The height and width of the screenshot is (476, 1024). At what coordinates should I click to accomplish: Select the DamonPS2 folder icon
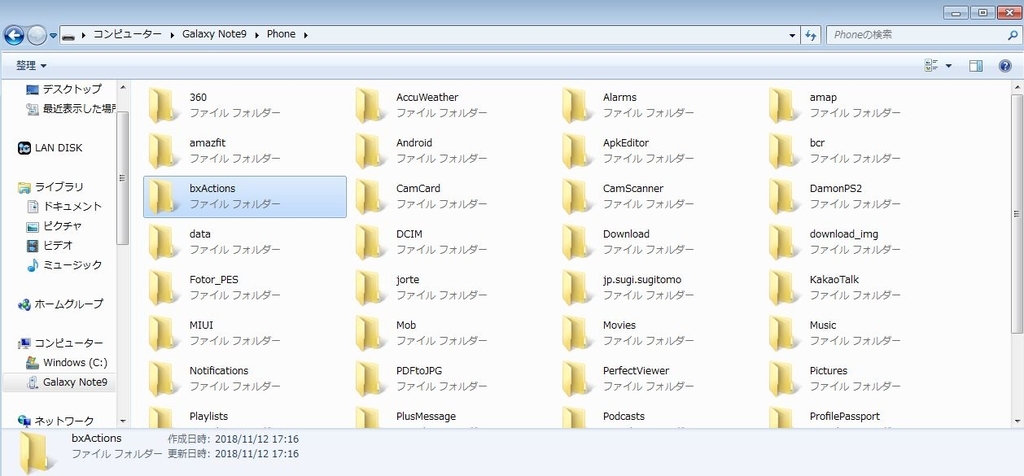coord(784,196)
